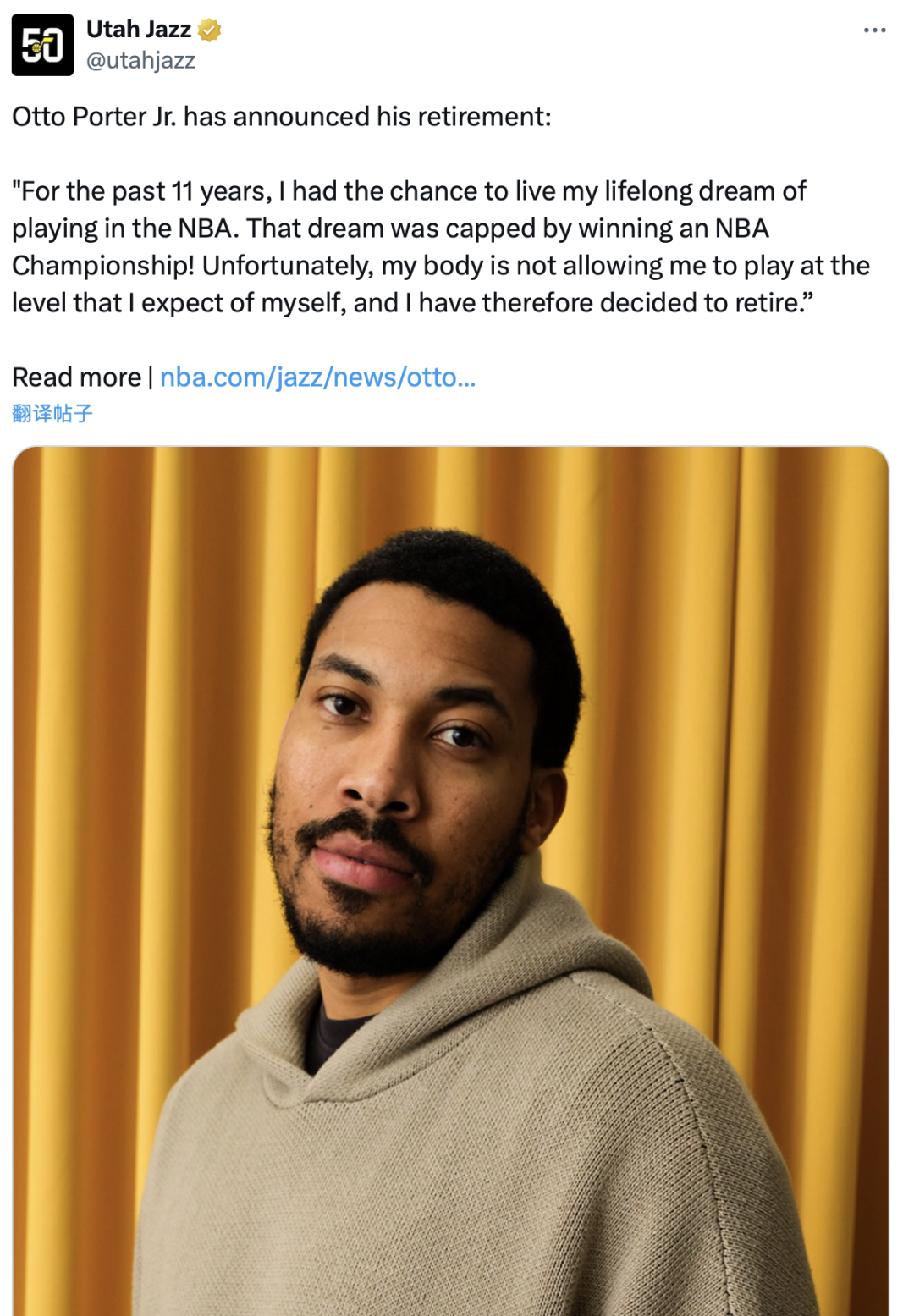
Task: Open the Utah Jazz profile name
Action: (139, 29)
